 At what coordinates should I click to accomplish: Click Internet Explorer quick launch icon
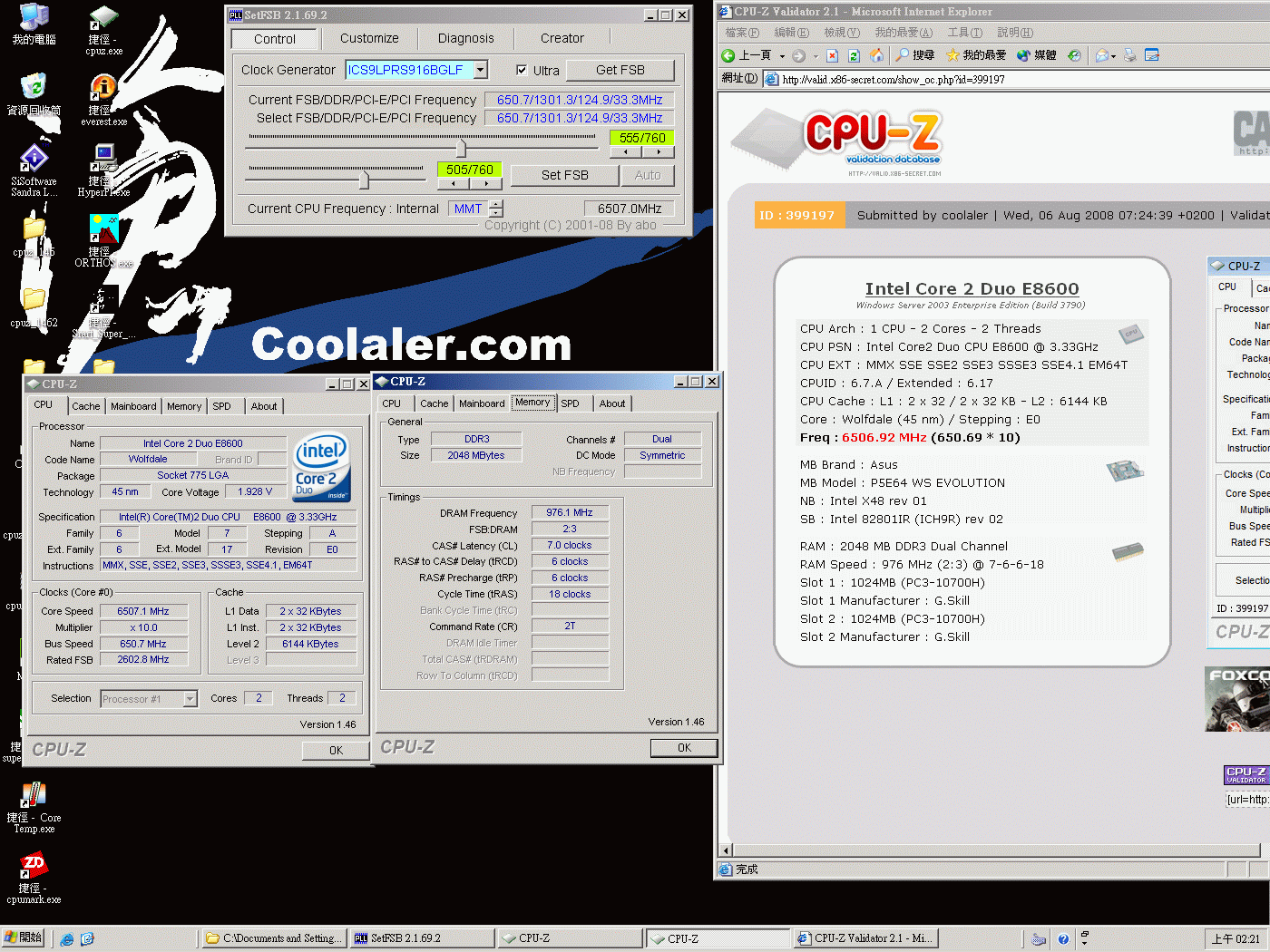tap(67, 939)
